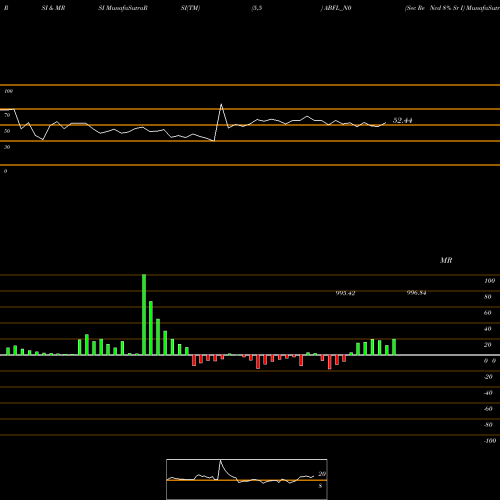Click the header text SI & MR
This screenshot has width=500, height=500.
coord(53,8)
